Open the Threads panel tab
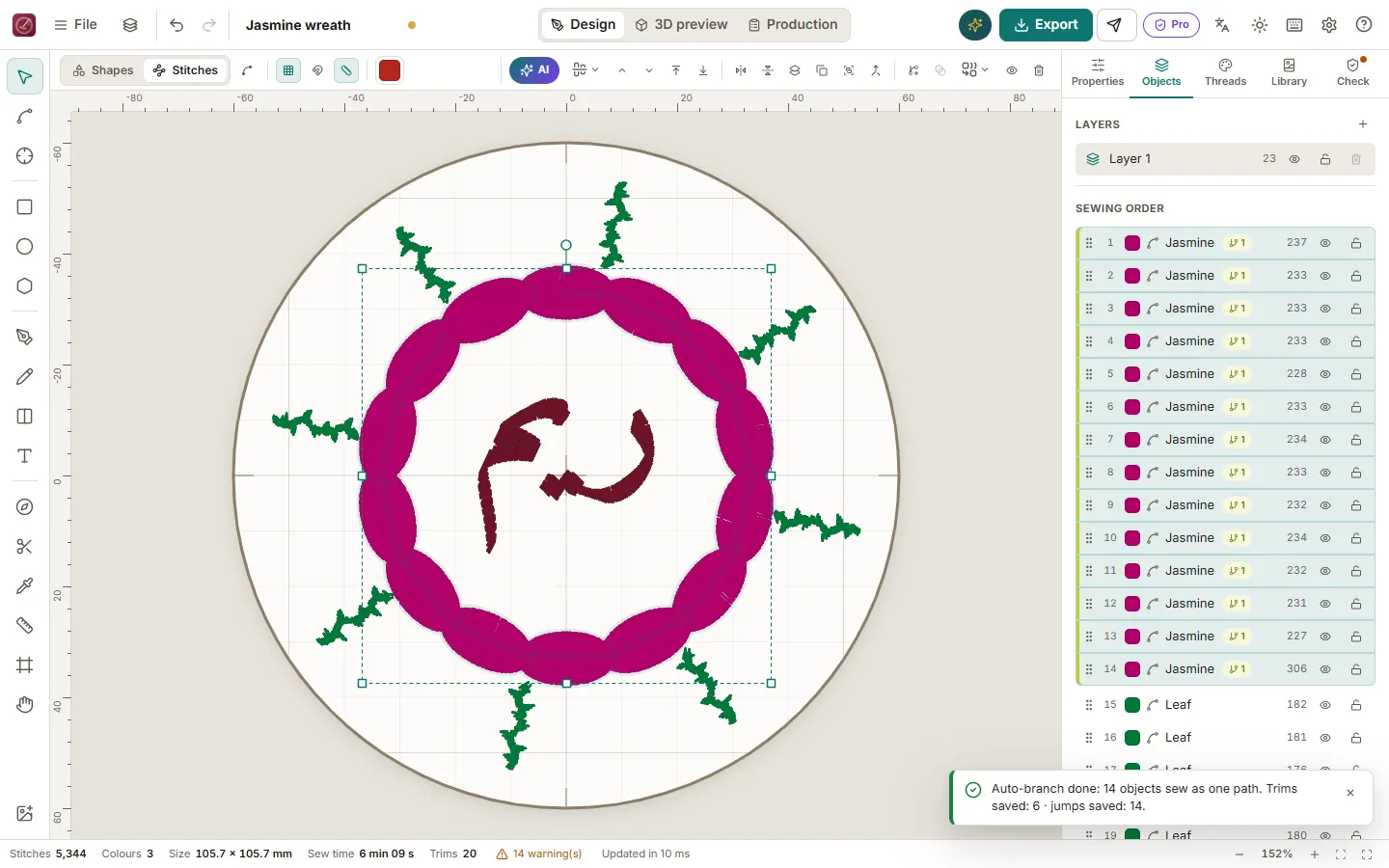 point(1225,72)
